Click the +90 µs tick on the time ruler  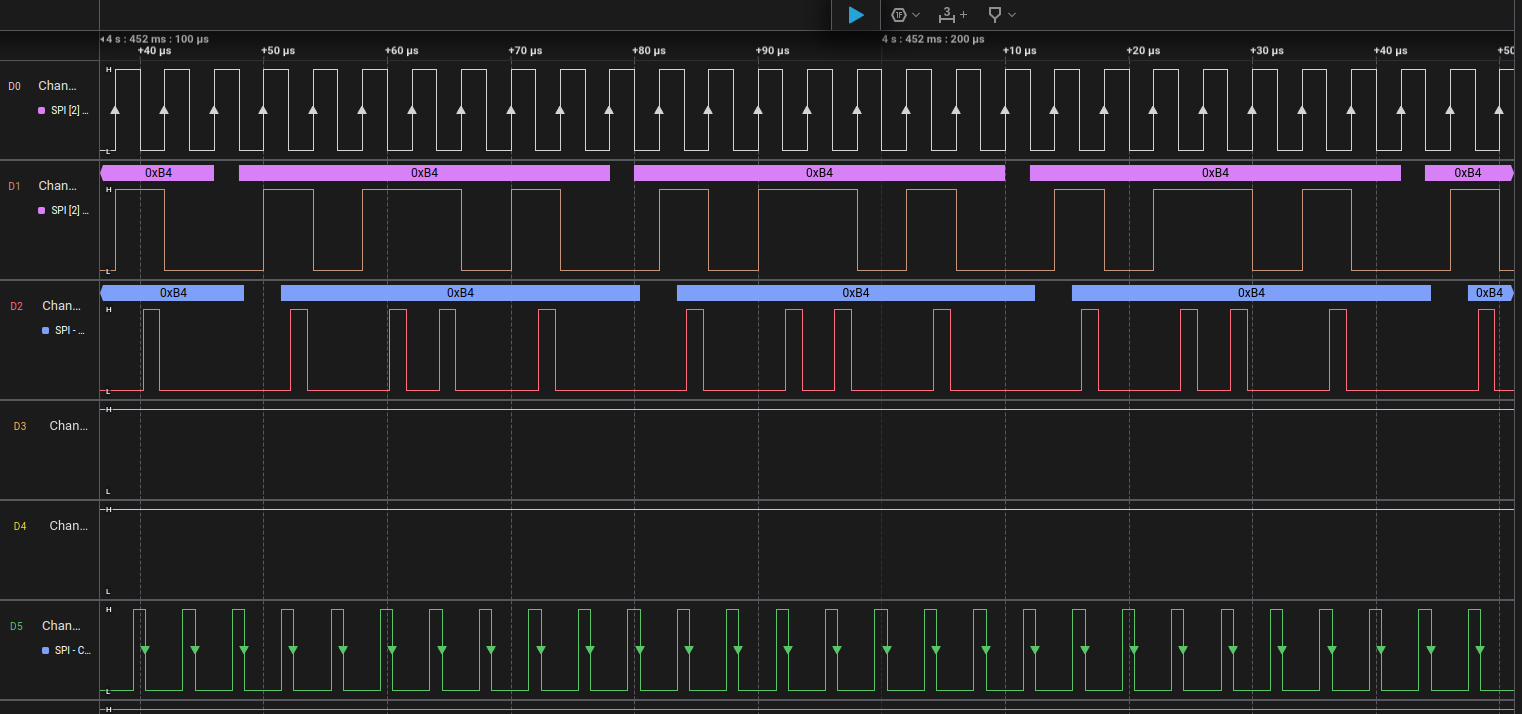772,51
